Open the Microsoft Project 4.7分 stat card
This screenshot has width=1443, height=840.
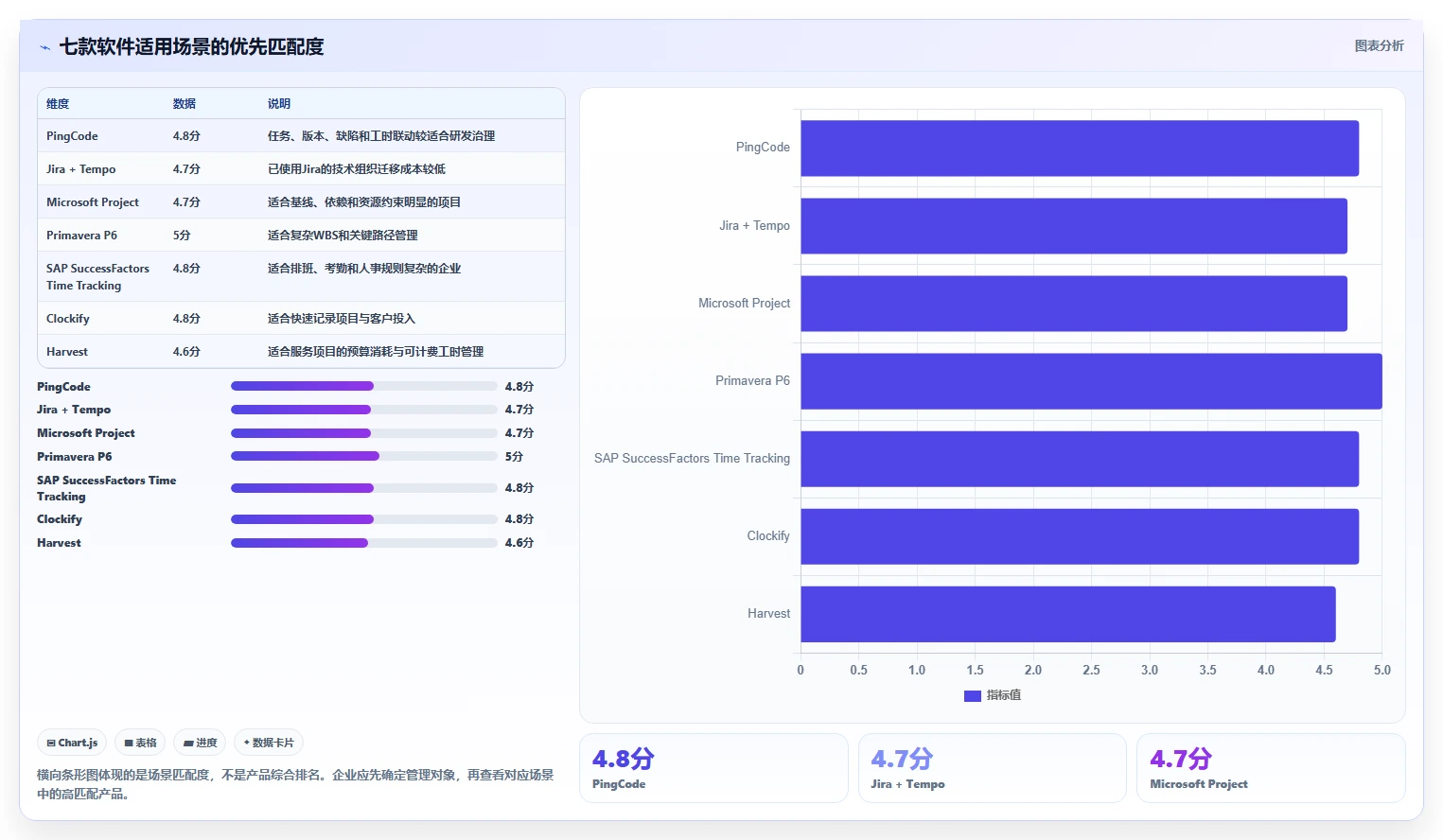coord(1271,768)
